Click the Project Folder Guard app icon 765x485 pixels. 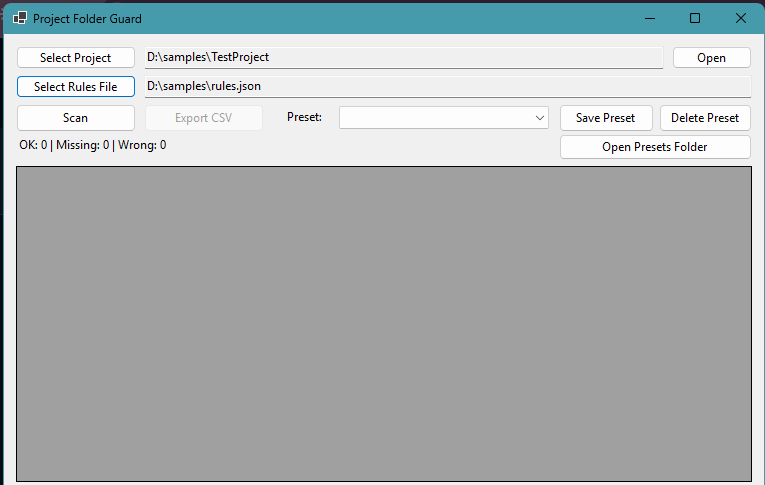click(x=20, y=18)
